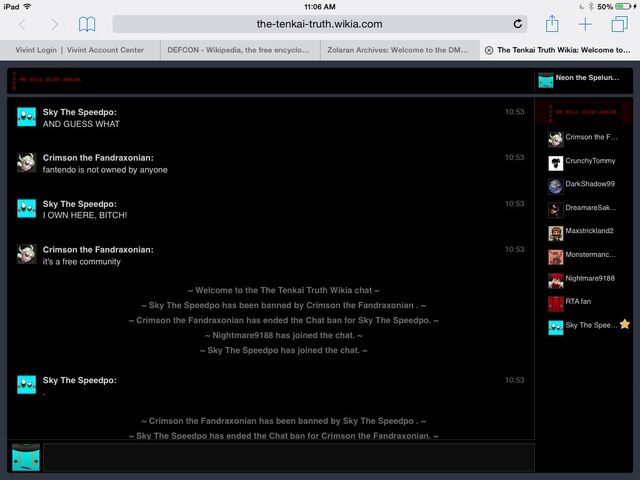640x480 pixels.
Task: Tap Sky avatar beside the dot message
Action: pyautogui.click(x=27, y=384)
